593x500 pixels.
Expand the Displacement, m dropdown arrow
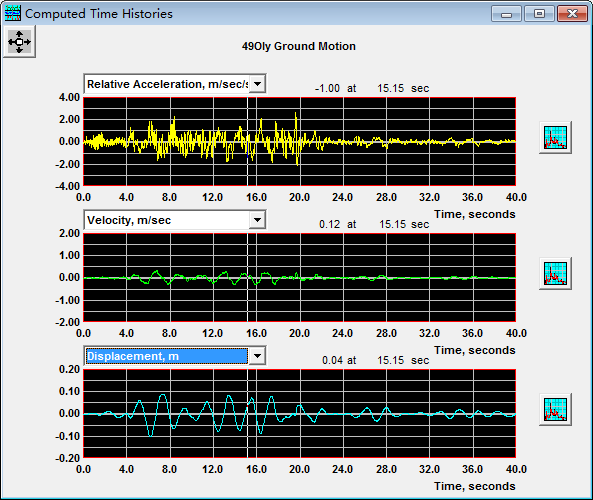pyautogui.click(x=258, y=356)
